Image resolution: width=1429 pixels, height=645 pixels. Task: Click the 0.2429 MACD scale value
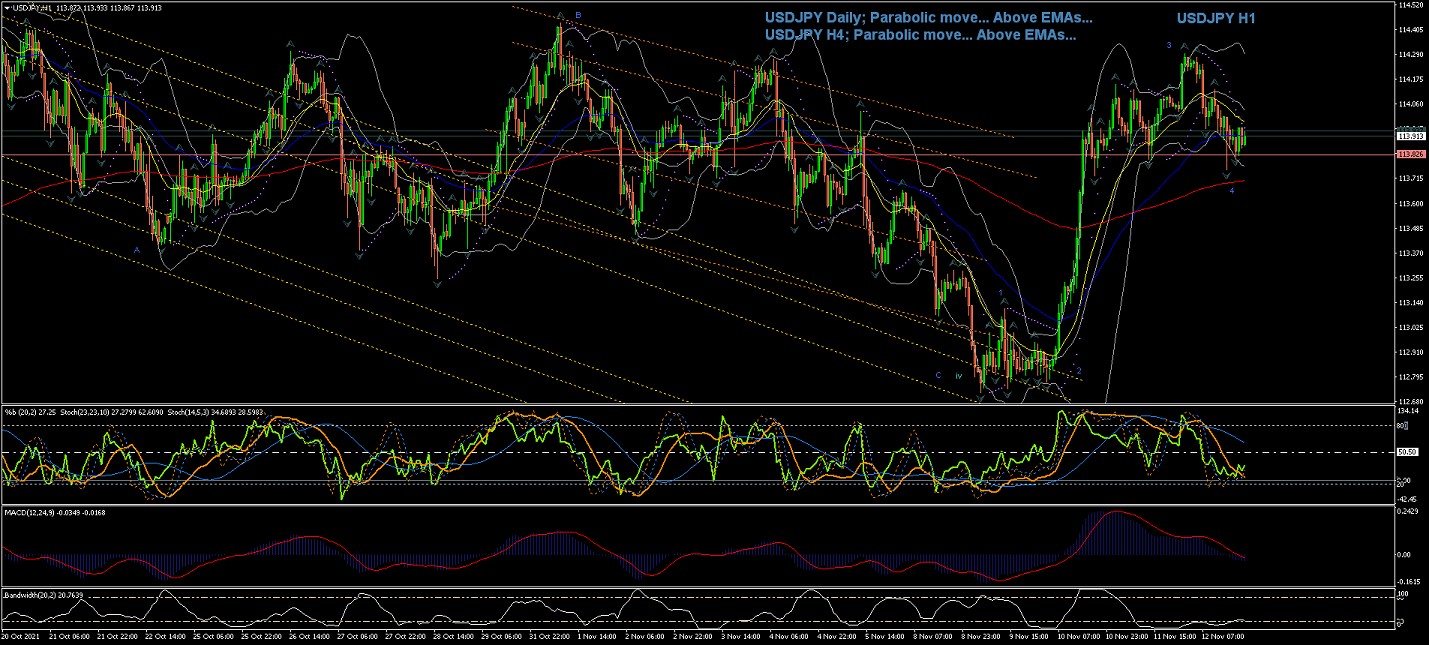[x=1408, y=511]
